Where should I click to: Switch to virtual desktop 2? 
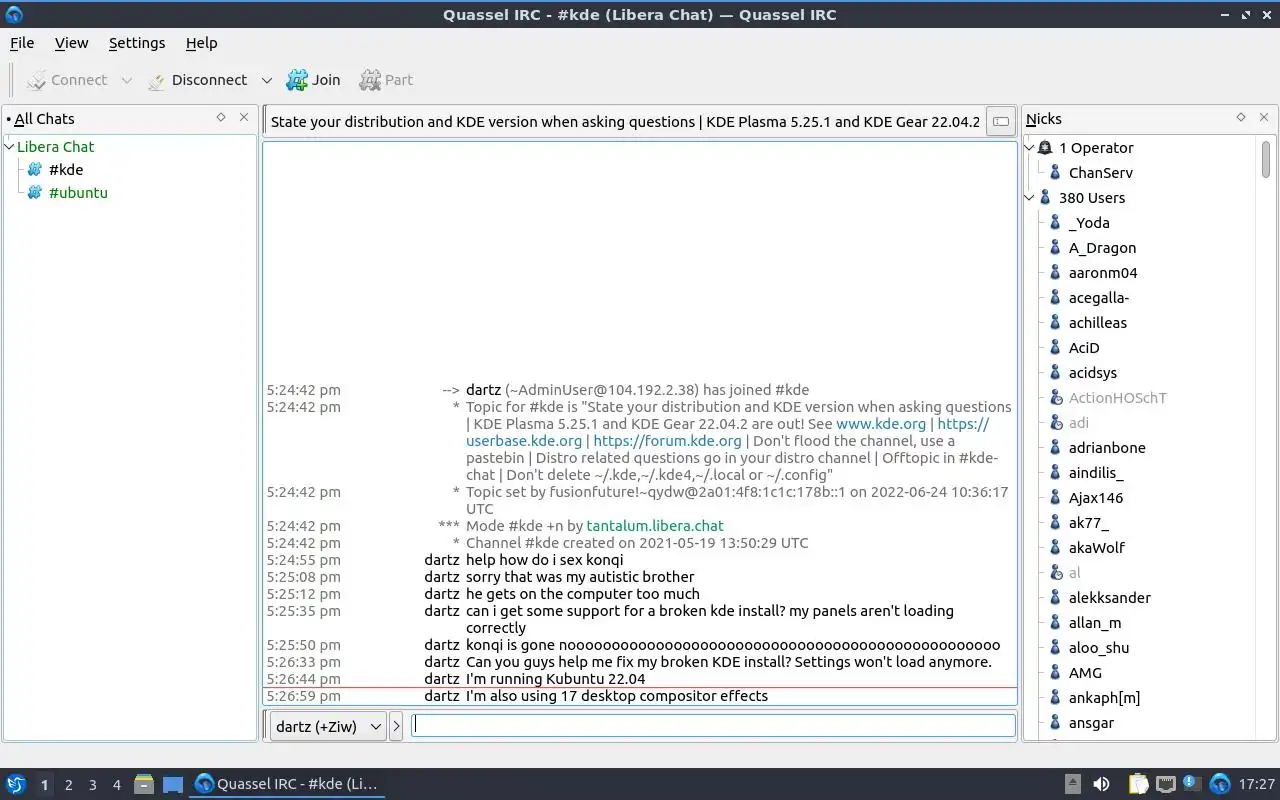click(68, 785)
